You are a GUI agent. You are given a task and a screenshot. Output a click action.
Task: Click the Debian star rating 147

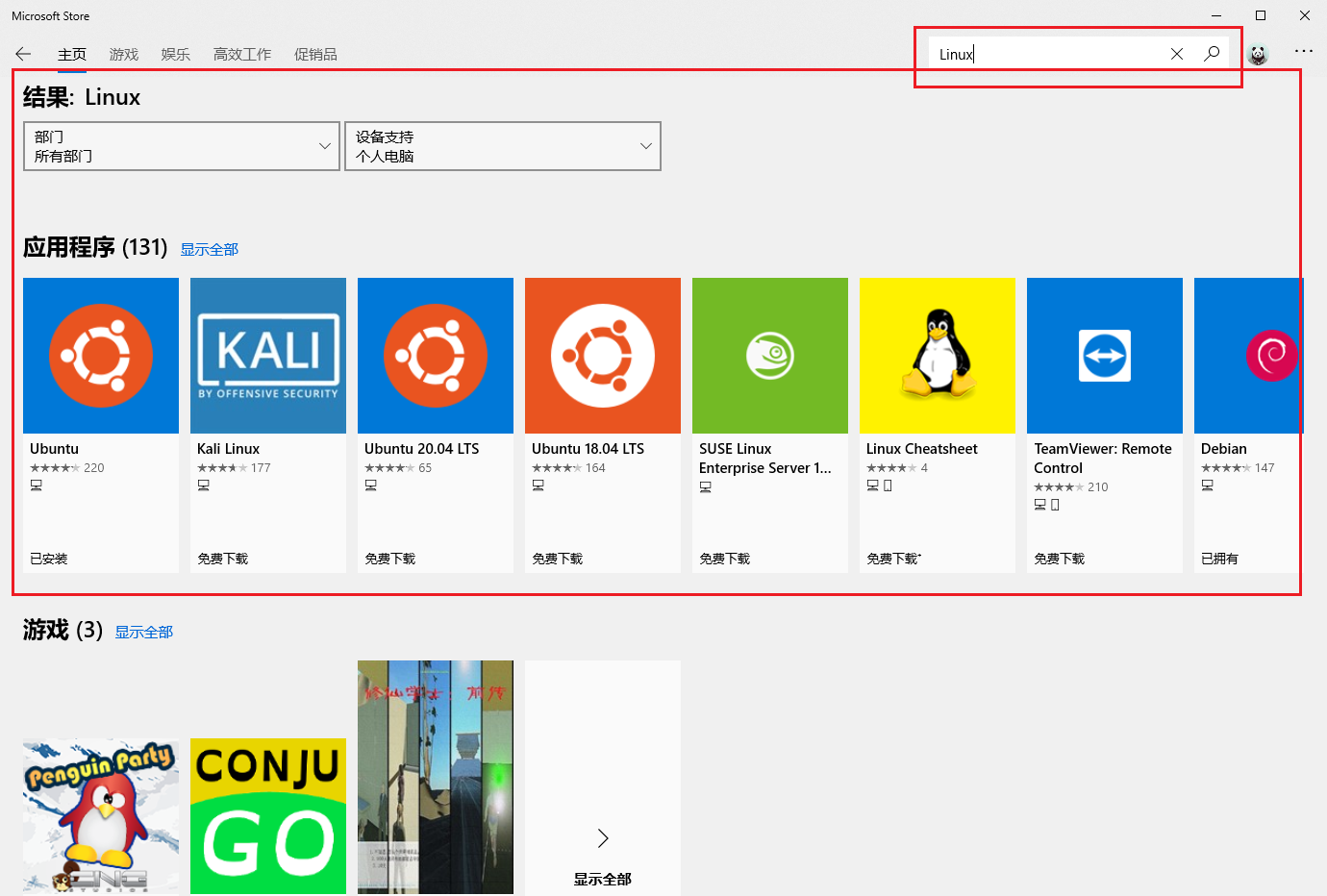point(1238,468)
